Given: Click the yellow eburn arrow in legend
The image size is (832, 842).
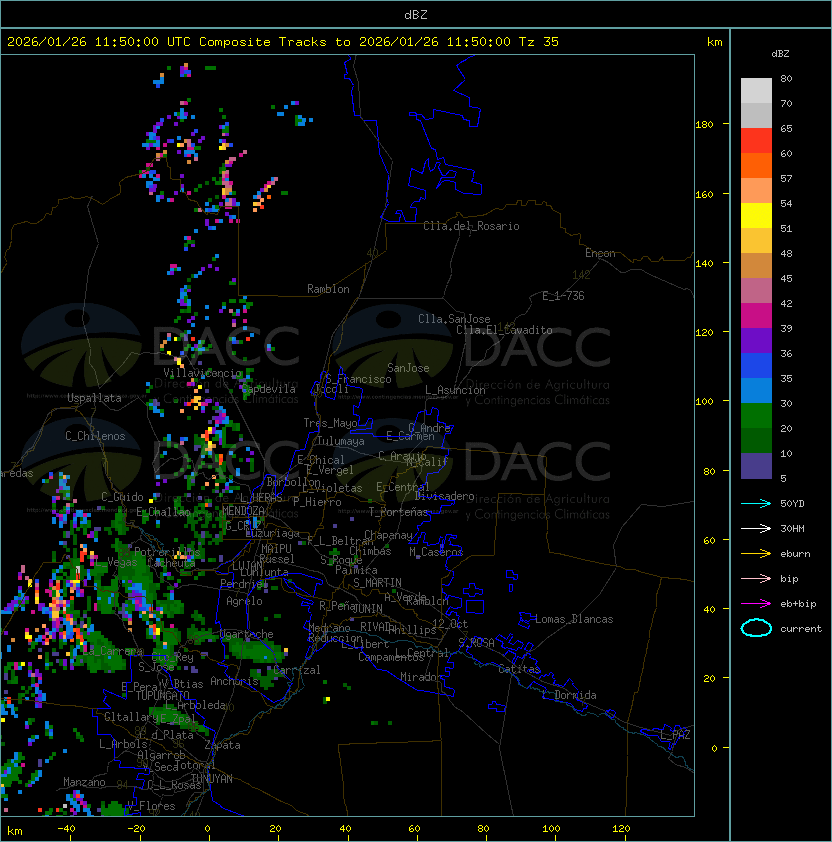Looking at the screenshot, I should point(756,553).
